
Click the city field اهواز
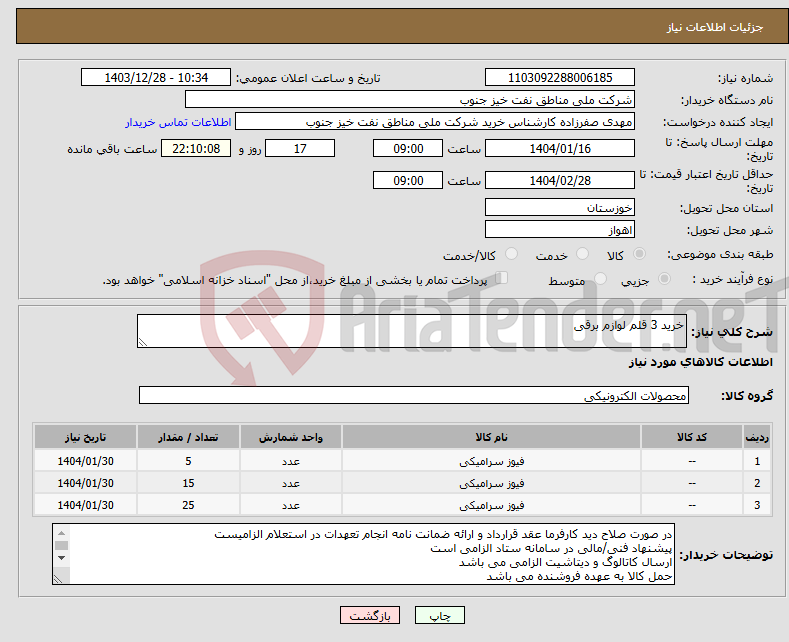[560, 229]
